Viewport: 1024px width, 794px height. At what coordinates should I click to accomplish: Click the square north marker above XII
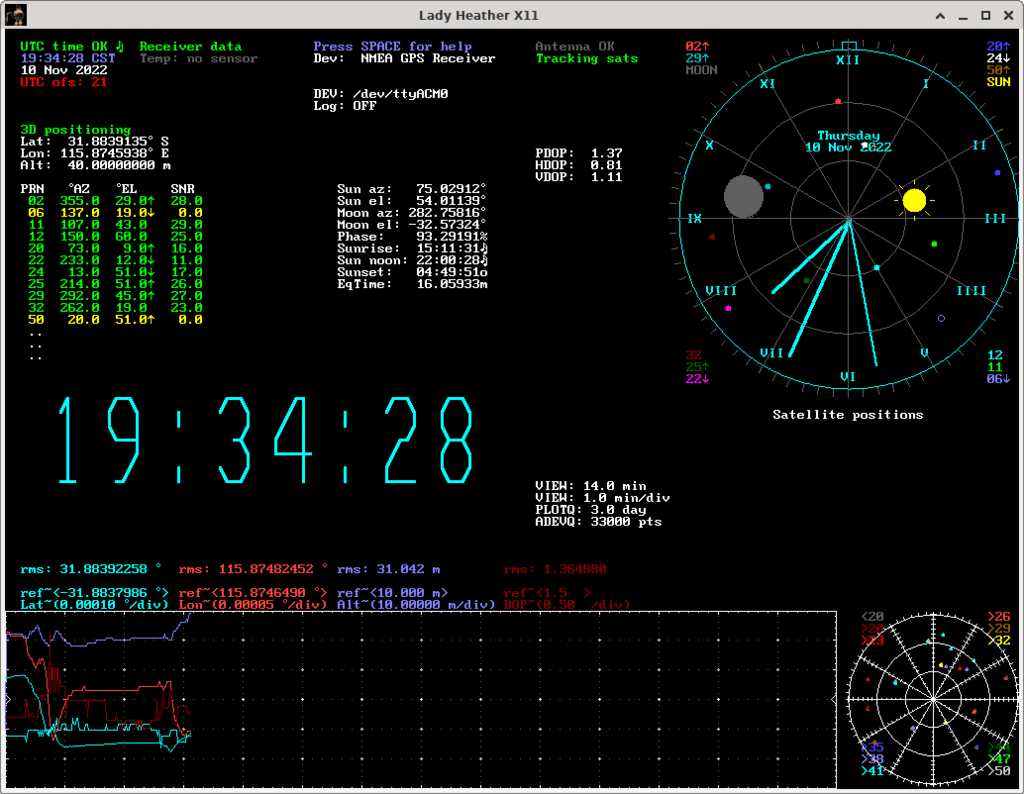pyautogui.click(x=848, y=45)
